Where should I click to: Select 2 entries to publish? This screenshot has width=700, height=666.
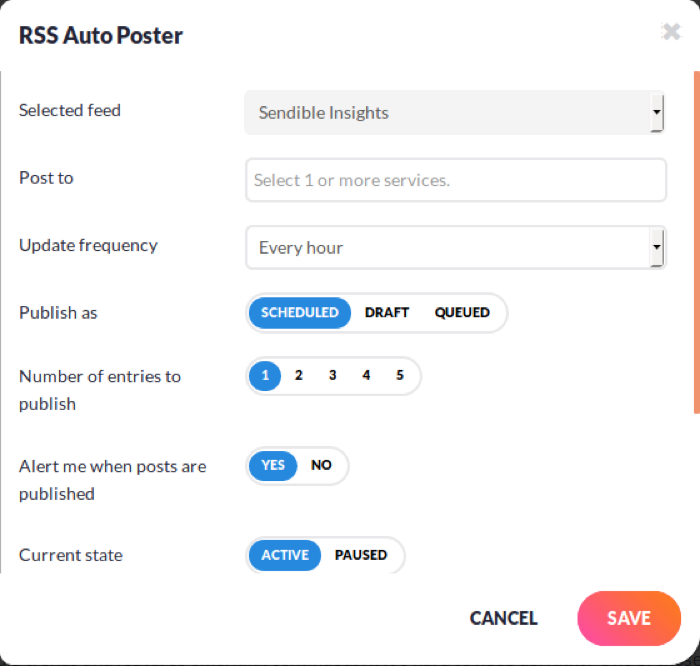click(x=298, y=376)
